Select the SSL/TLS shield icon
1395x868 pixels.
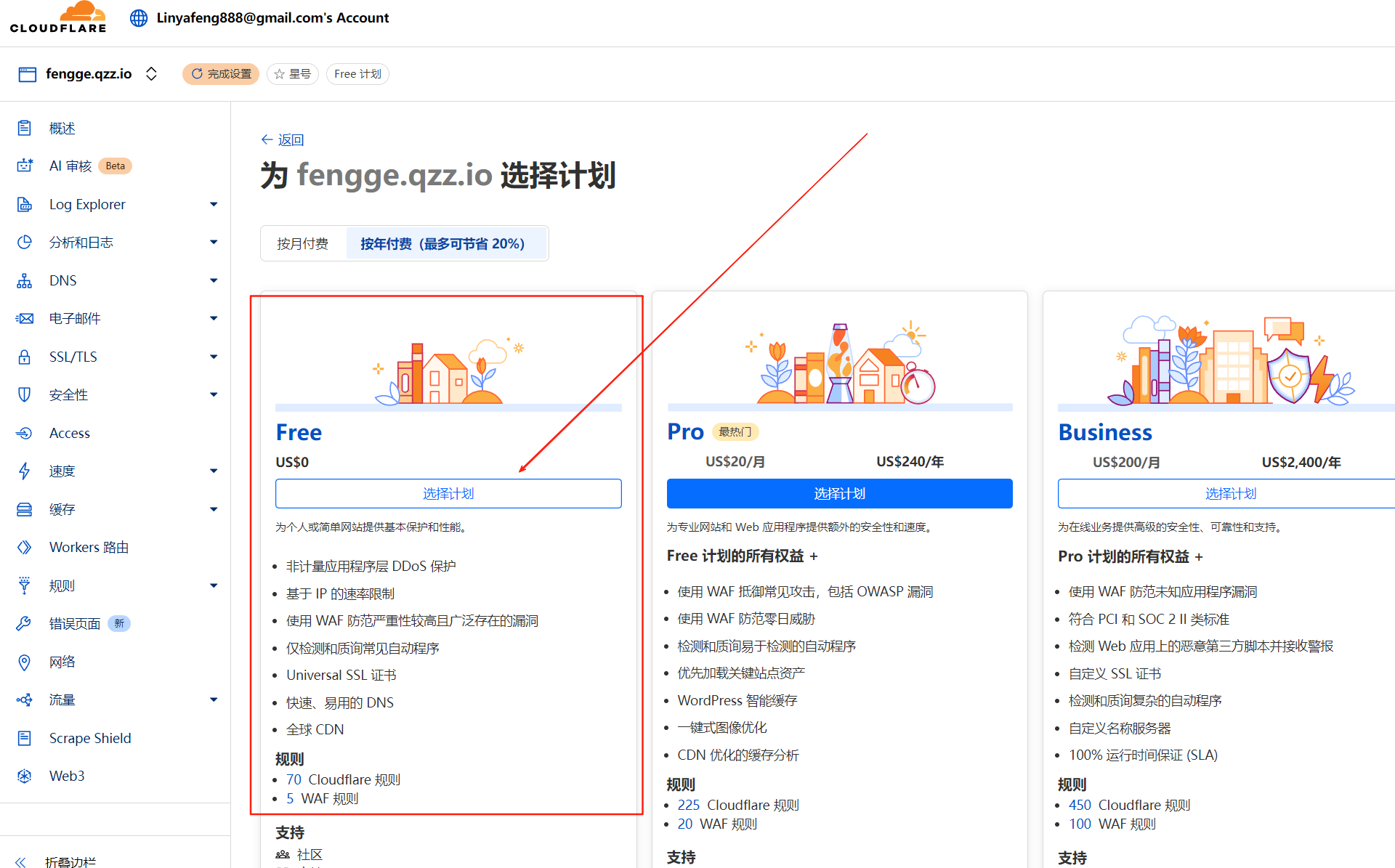pos(25,357)
